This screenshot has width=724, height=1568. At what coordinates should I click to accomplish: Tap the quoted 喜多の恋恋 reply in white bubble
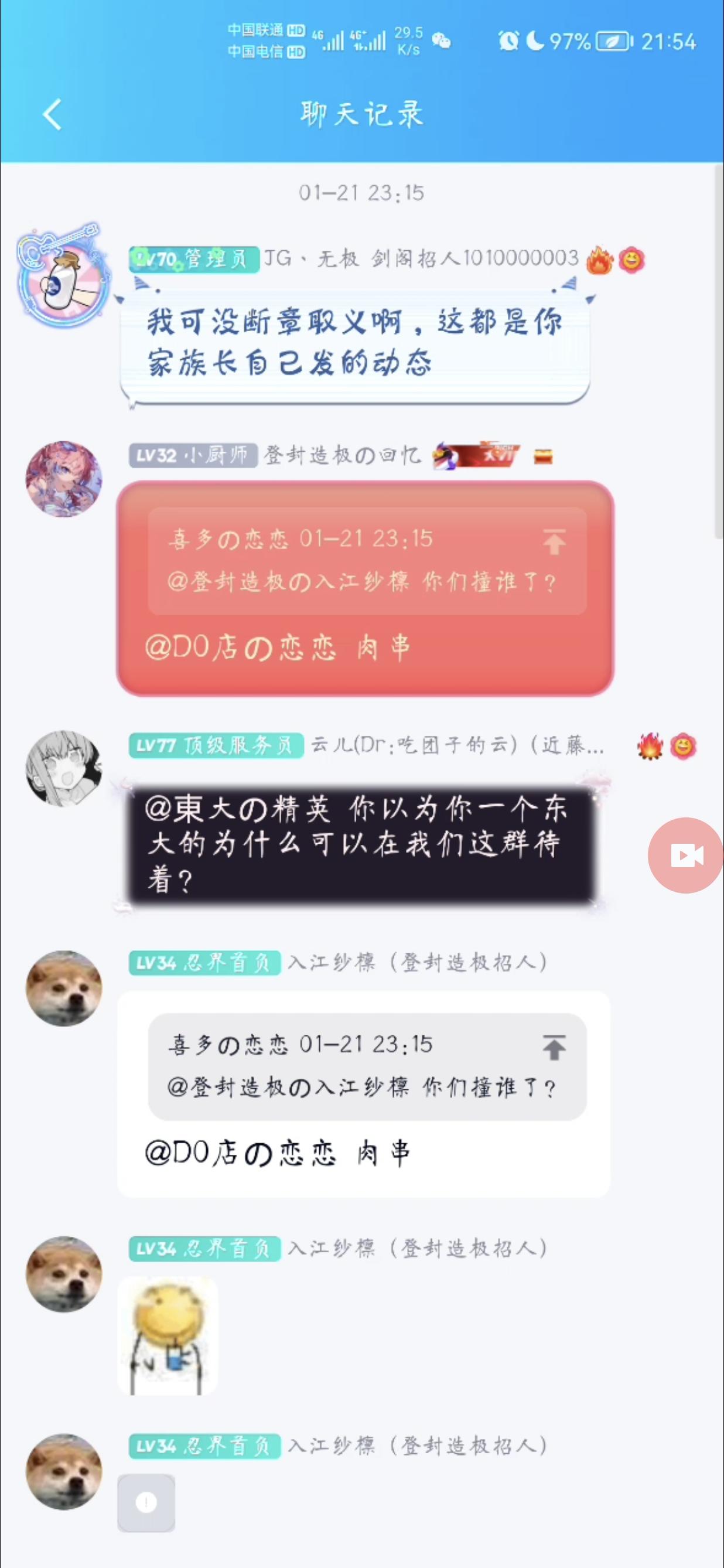367,1066
